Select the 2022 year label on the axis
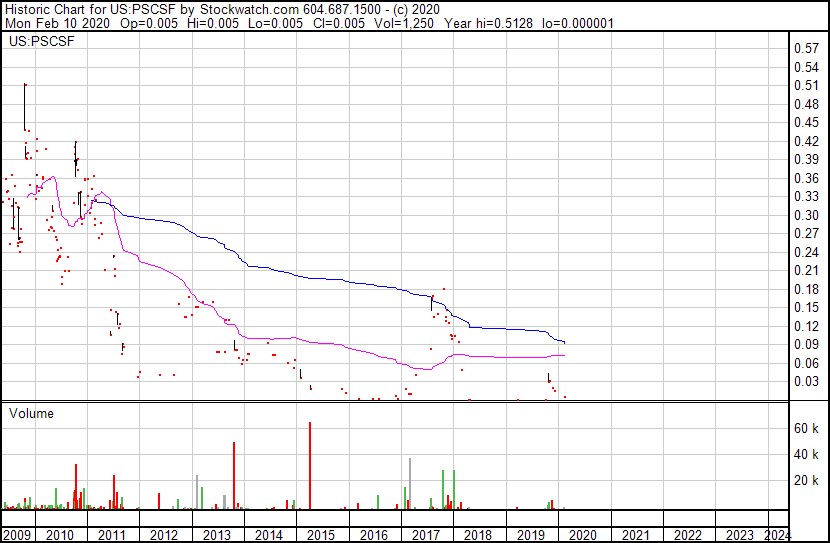 point(688,535)
